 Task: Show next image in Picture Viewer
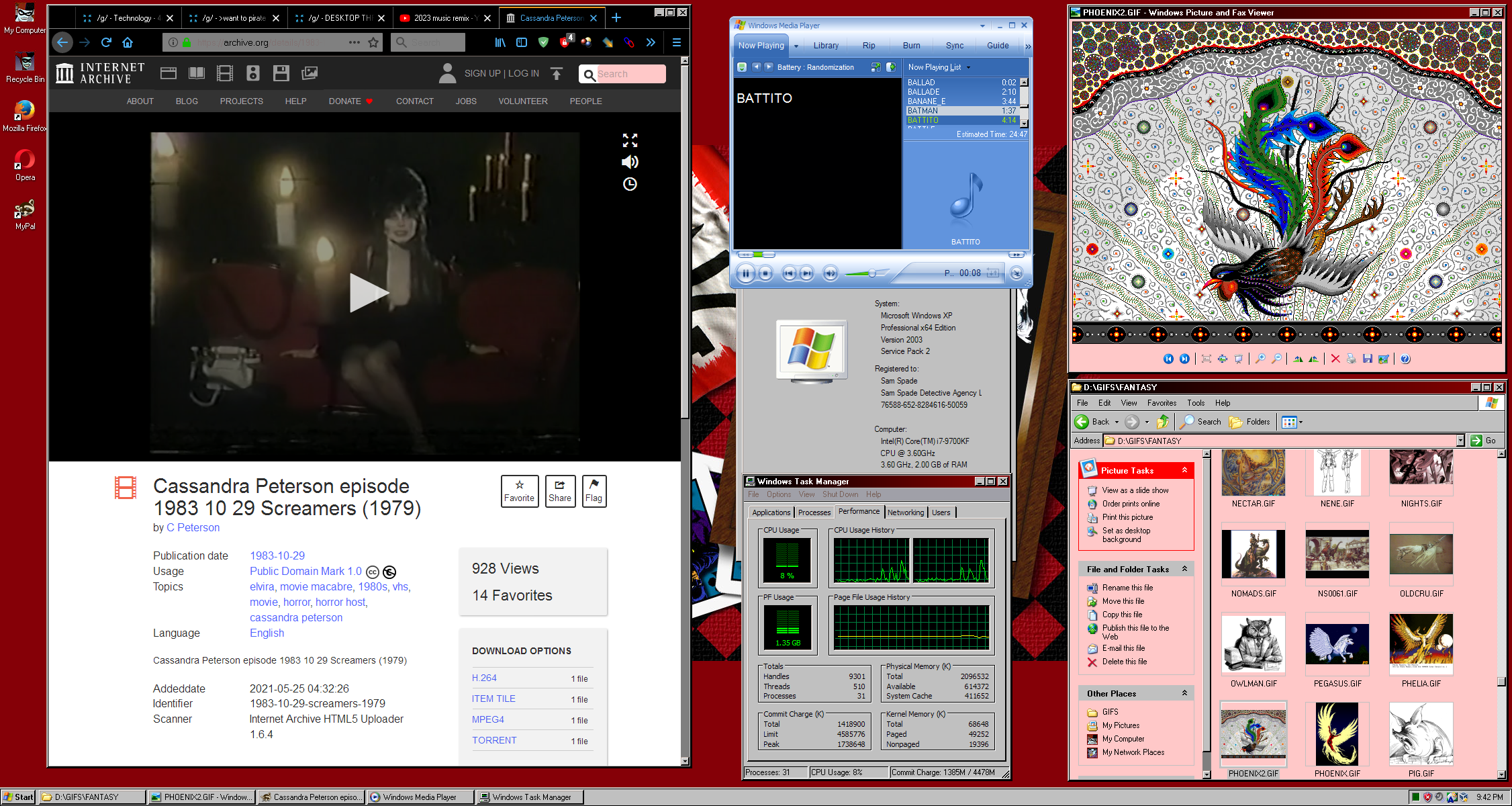tap(1184, 359)
